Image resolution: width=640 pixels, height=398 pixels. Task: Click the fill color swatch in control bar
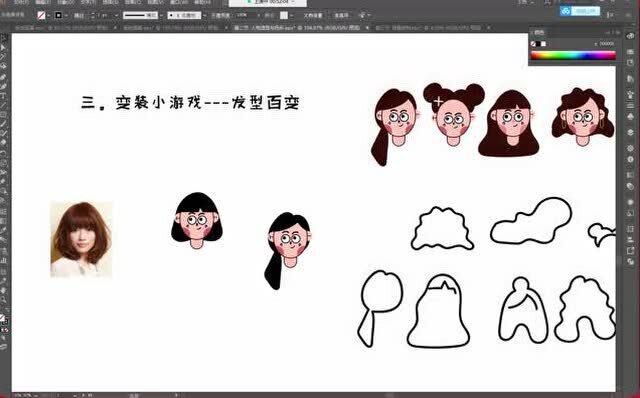[x=41, y=15]
